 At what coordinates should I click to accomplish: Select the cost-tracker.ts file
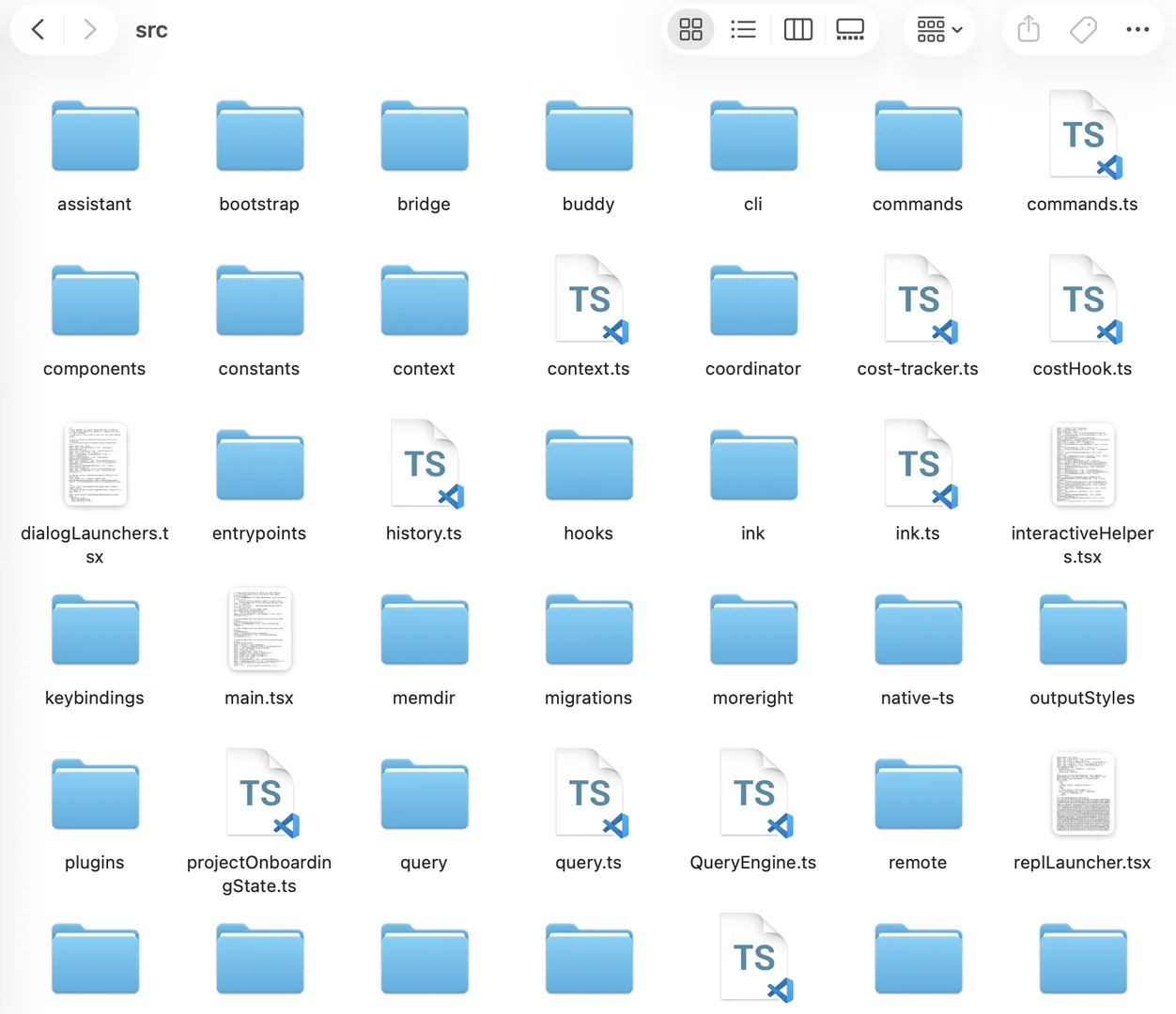920,300
